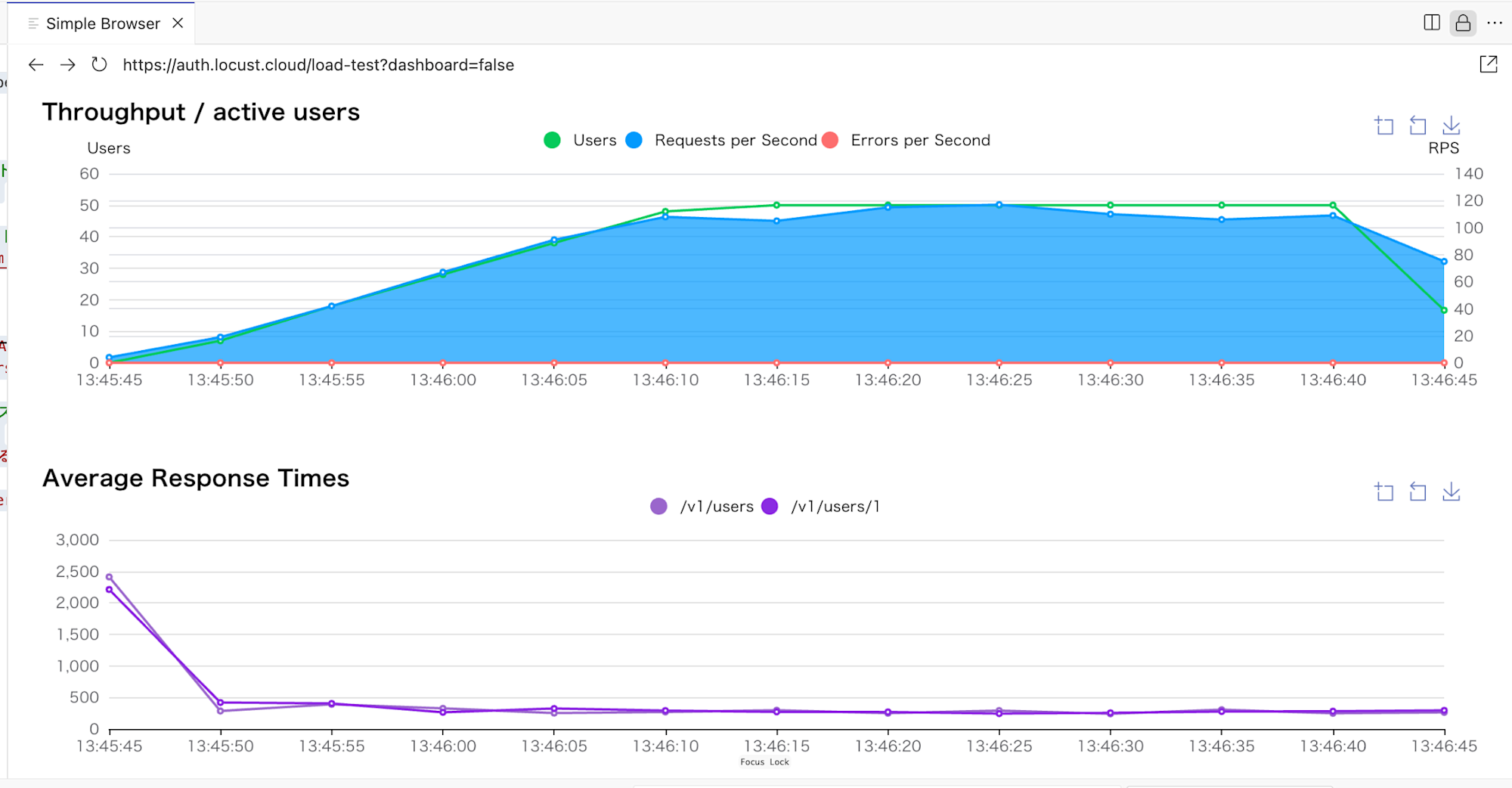
Task: Reset zoom on Average Response Times chart
Action: [x=1417, y=492]
